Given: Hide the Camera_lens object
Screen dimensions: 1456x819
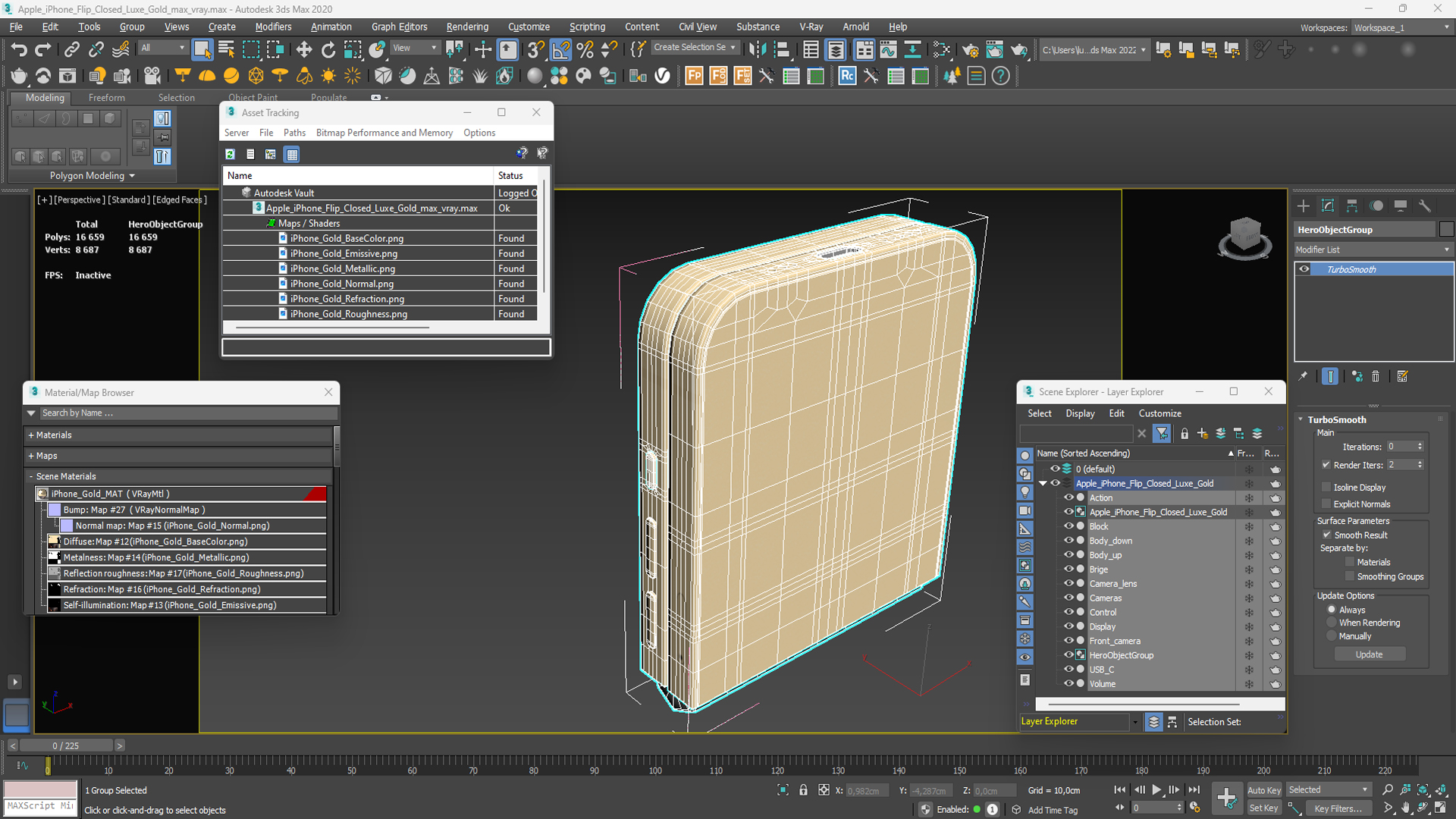Looking at the screenshot, I should [x=1068, y=583].
